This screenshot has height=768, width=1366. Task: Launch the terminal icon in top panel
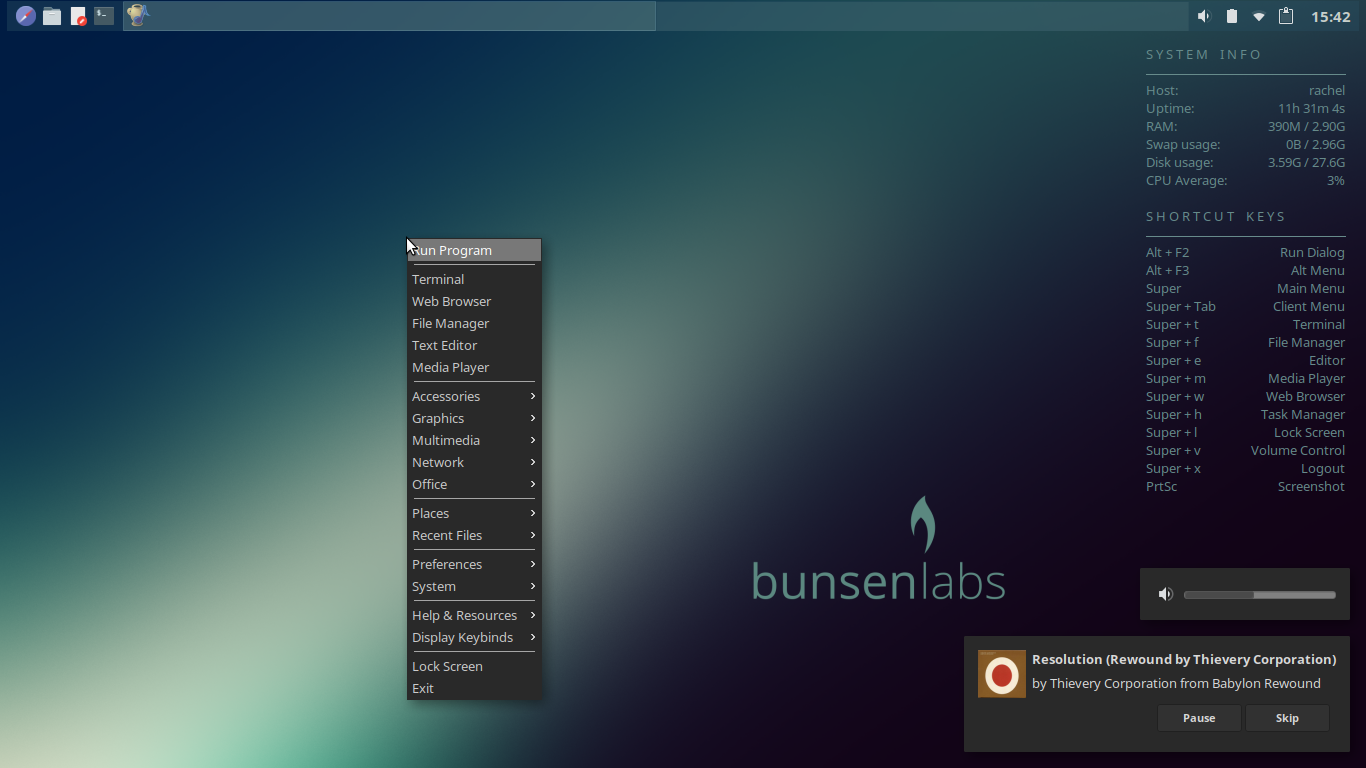pos(104,15)
